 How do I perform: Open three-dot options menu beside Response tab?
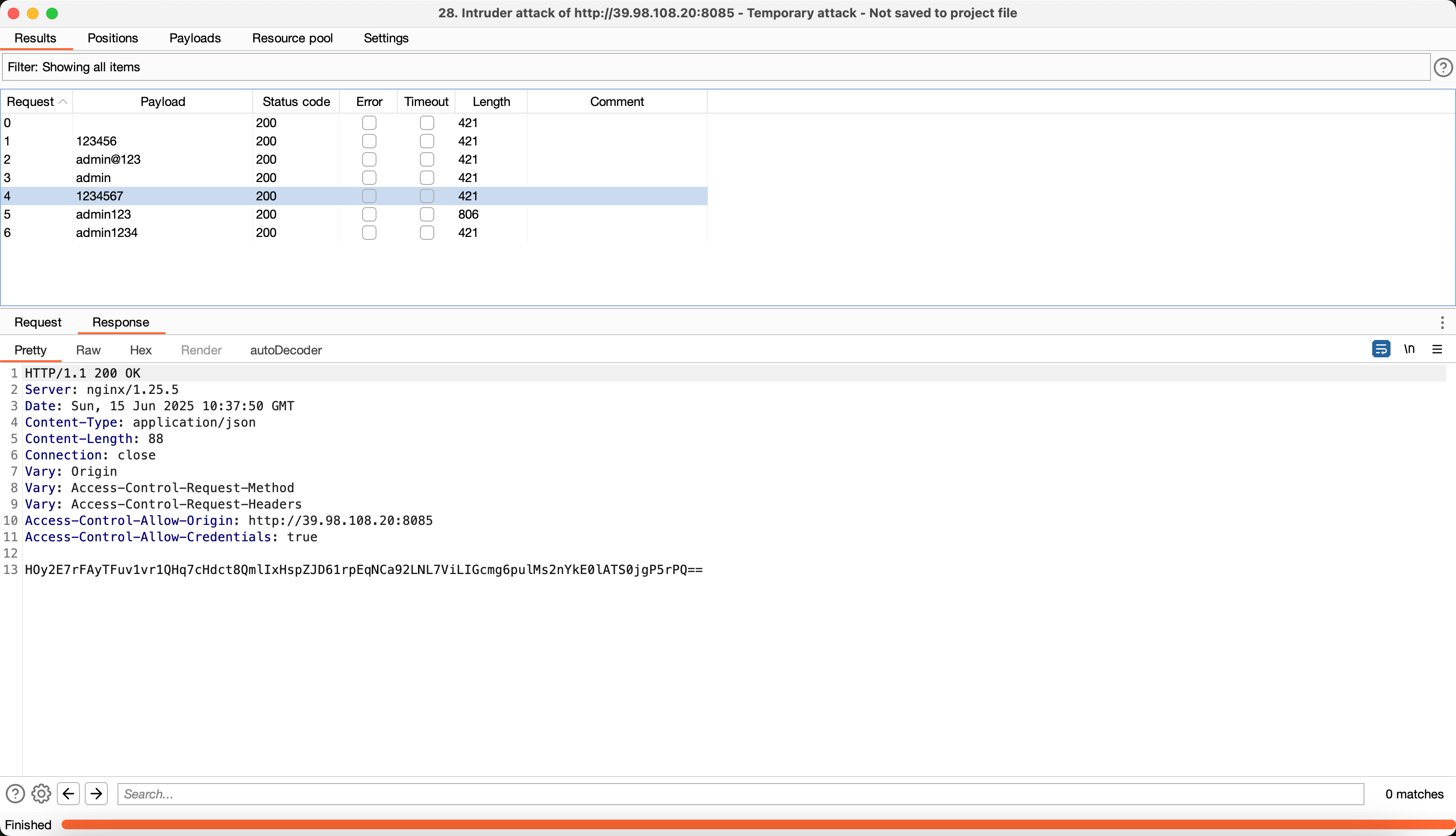tap(1442, 322)
